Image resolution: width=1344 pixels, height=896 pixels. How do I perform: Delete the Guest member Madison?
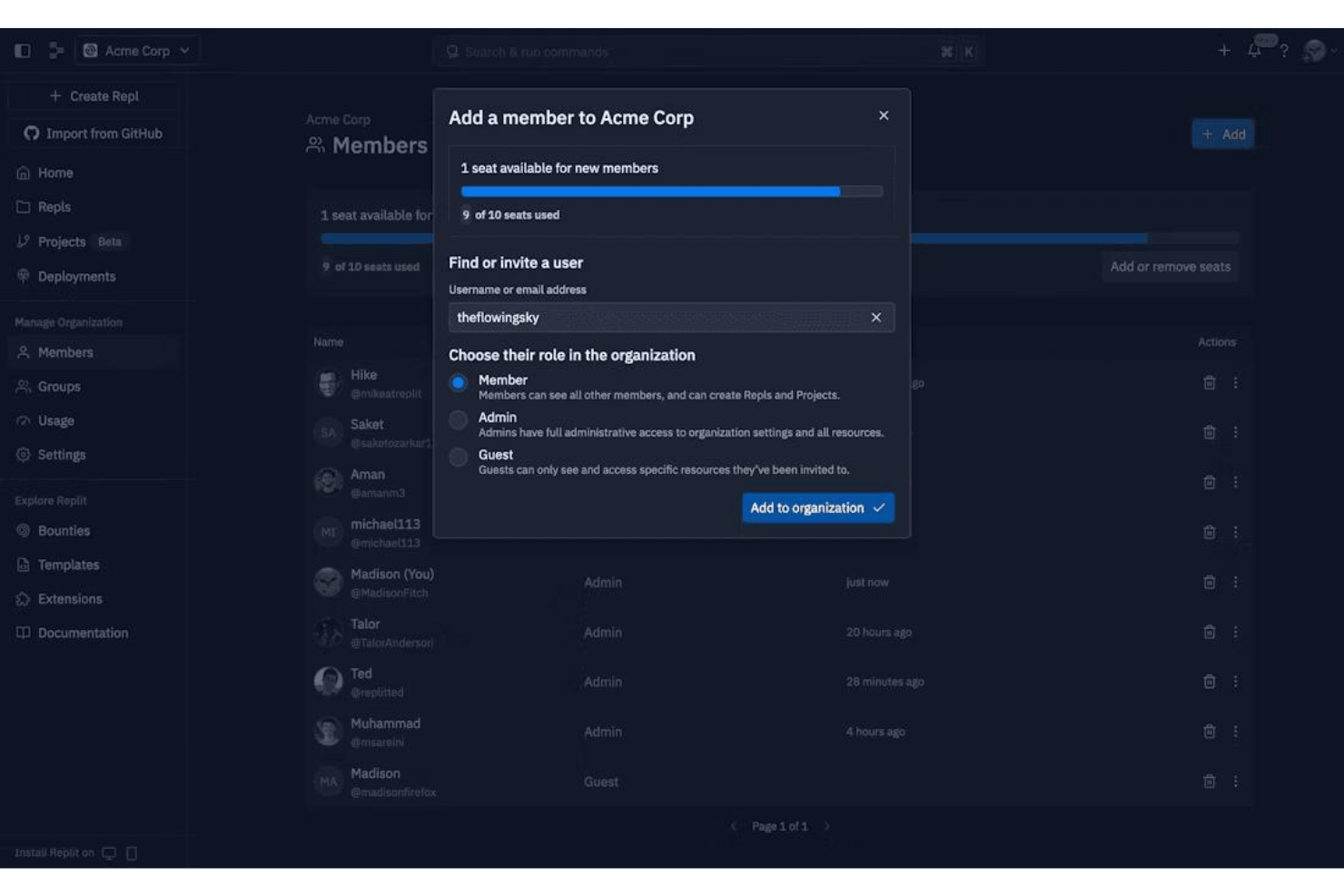(1210, 782)
